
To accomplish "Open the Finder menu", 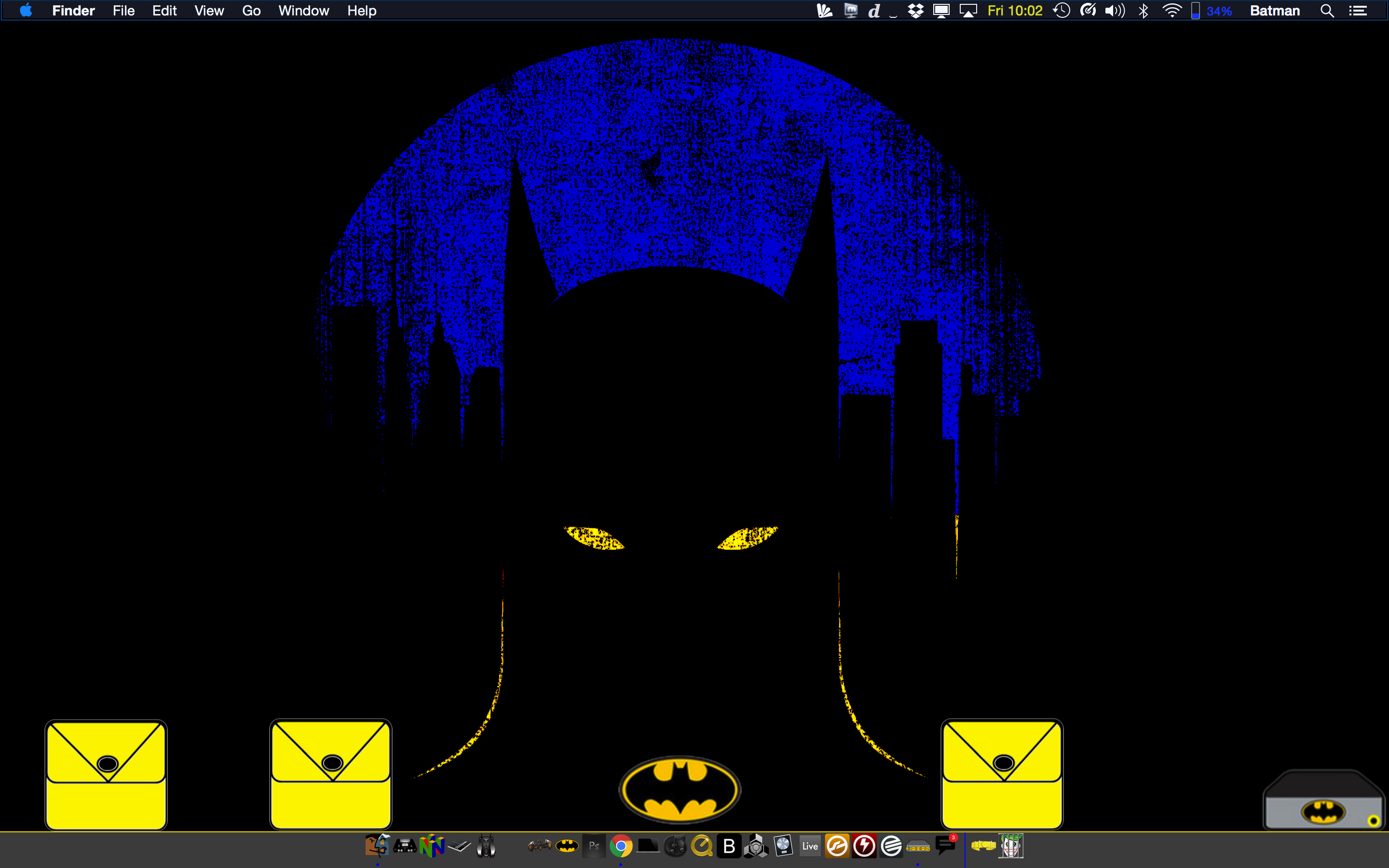I will tap(73, 10).
